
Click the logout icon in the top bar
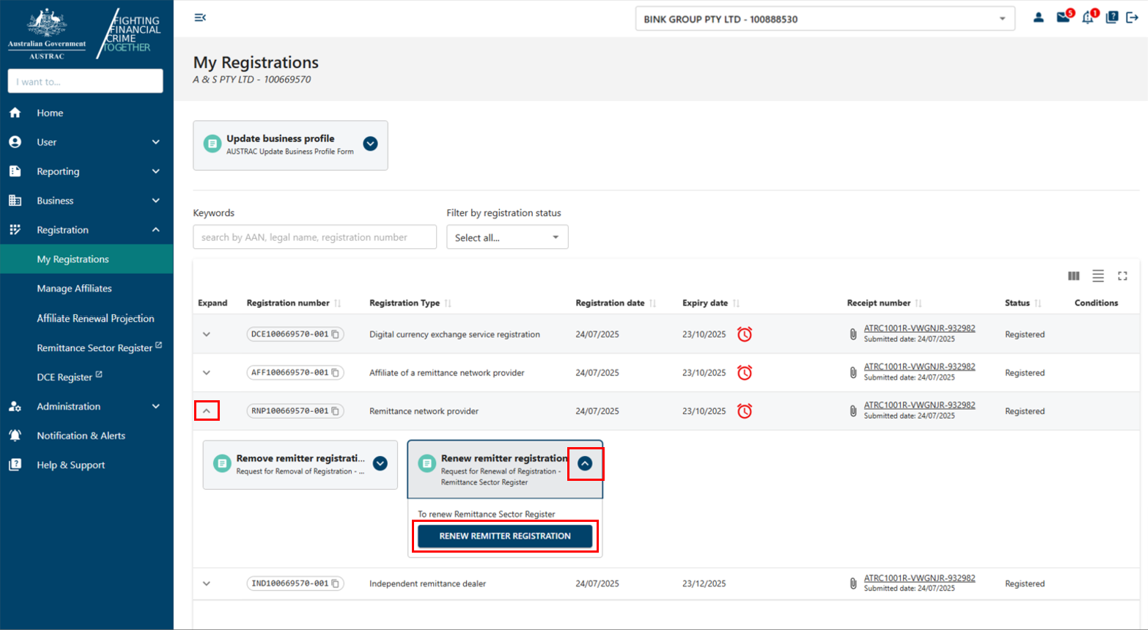[1133, 16]
